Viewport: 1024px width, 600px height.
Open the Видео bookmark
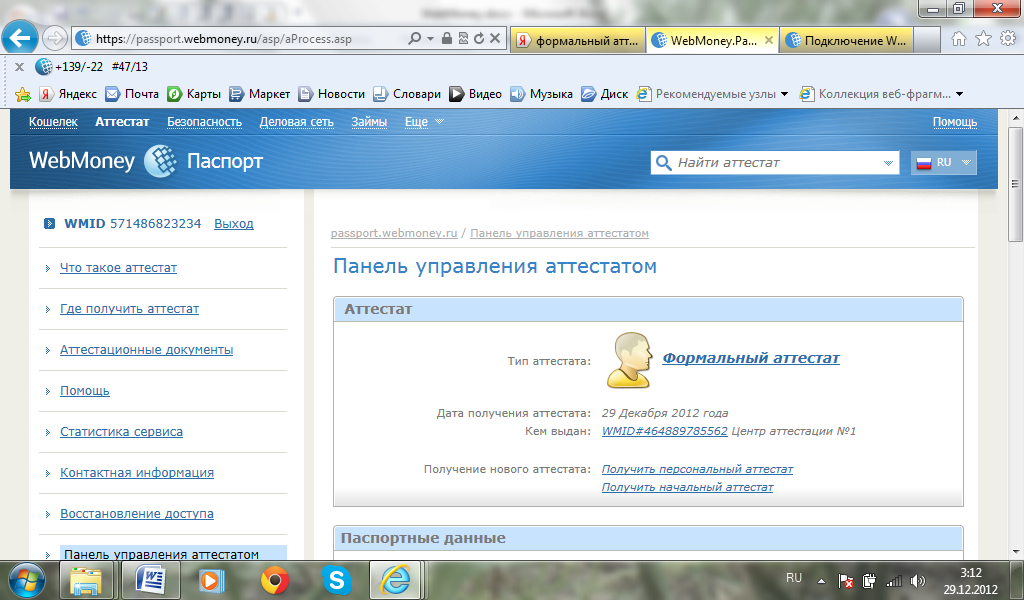pyautogui.click(x=475, y=94)
